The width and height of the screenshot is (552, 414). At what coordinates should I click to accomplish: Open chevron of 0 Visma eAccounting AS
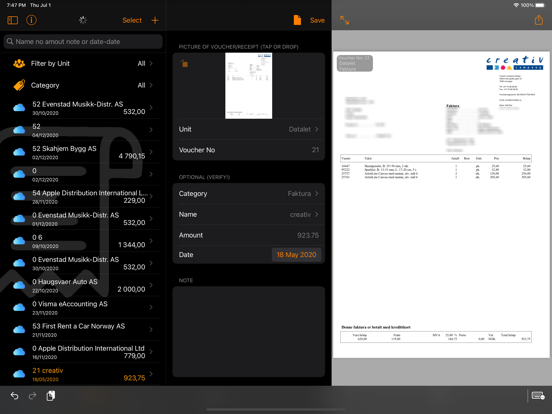tap(151, 307)
